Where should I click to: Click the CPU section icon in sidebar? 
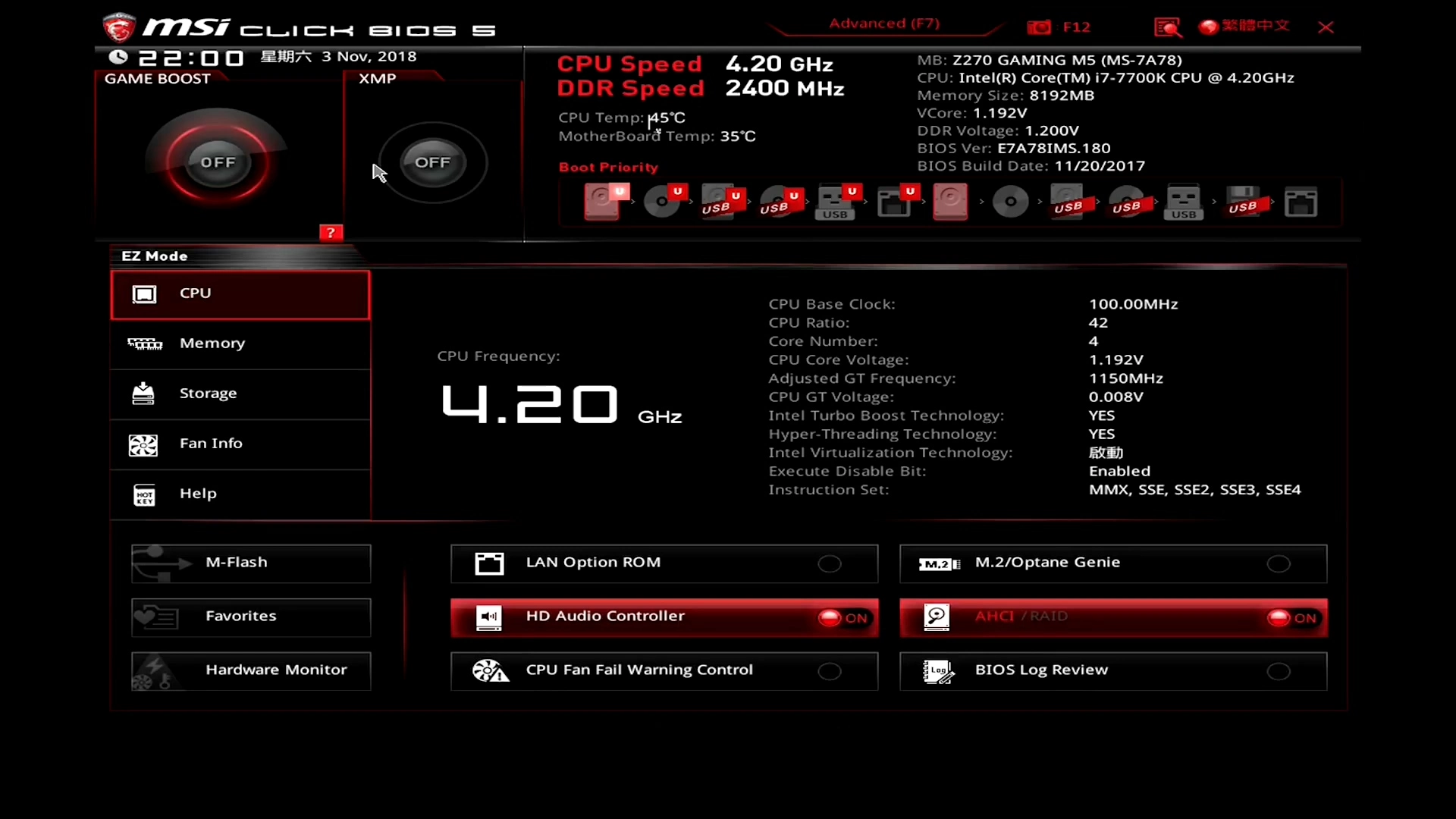(x=144, y=293)
